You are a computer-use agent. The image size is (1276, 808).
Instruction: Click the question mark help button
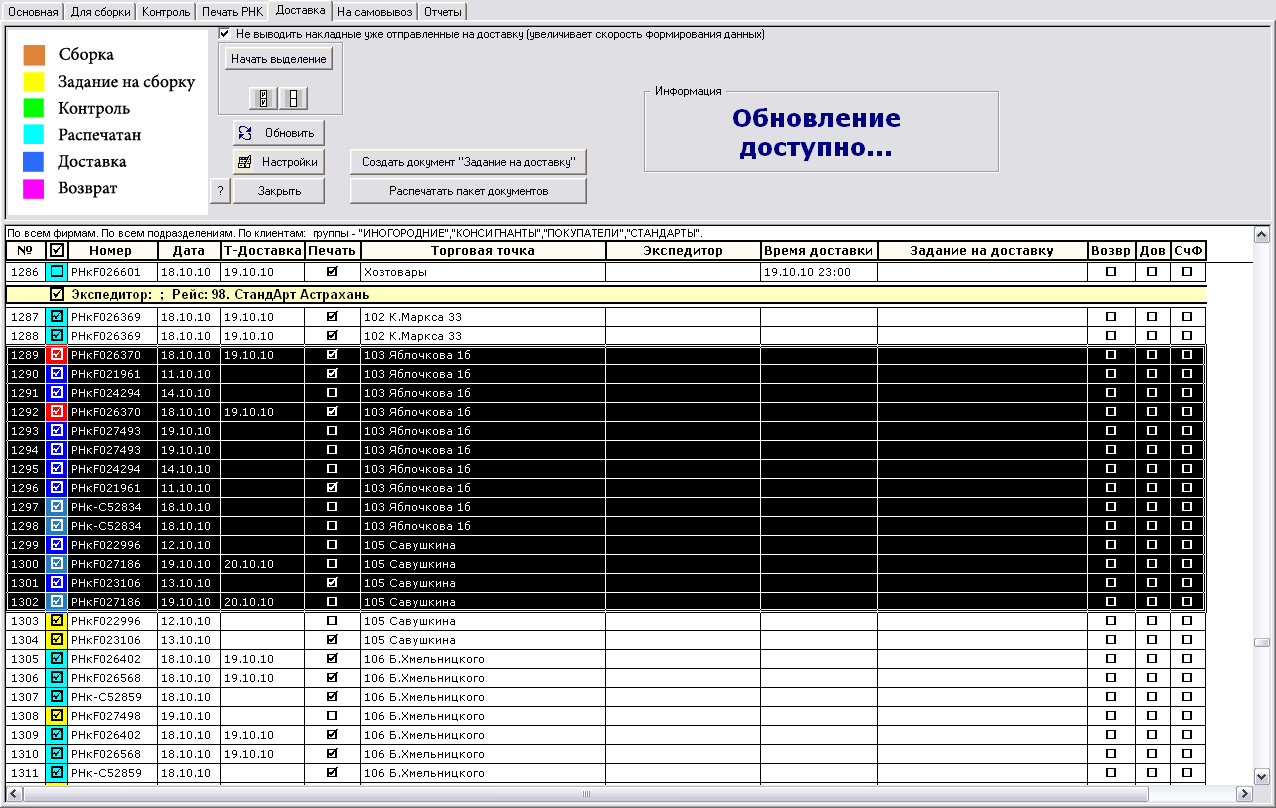click(220, 191)
